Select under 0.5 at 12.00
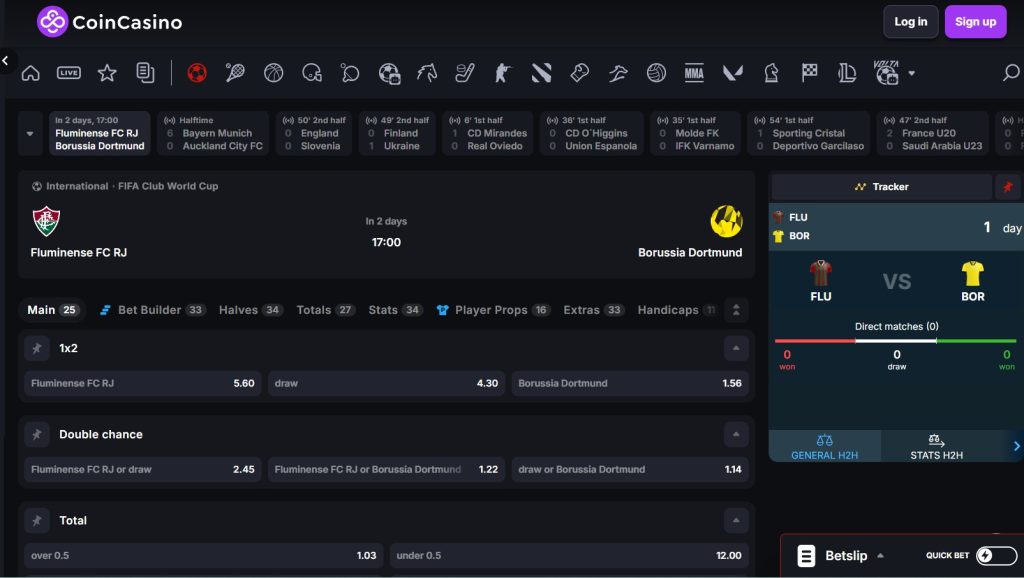1024x578 pixels. coord(569,556)
